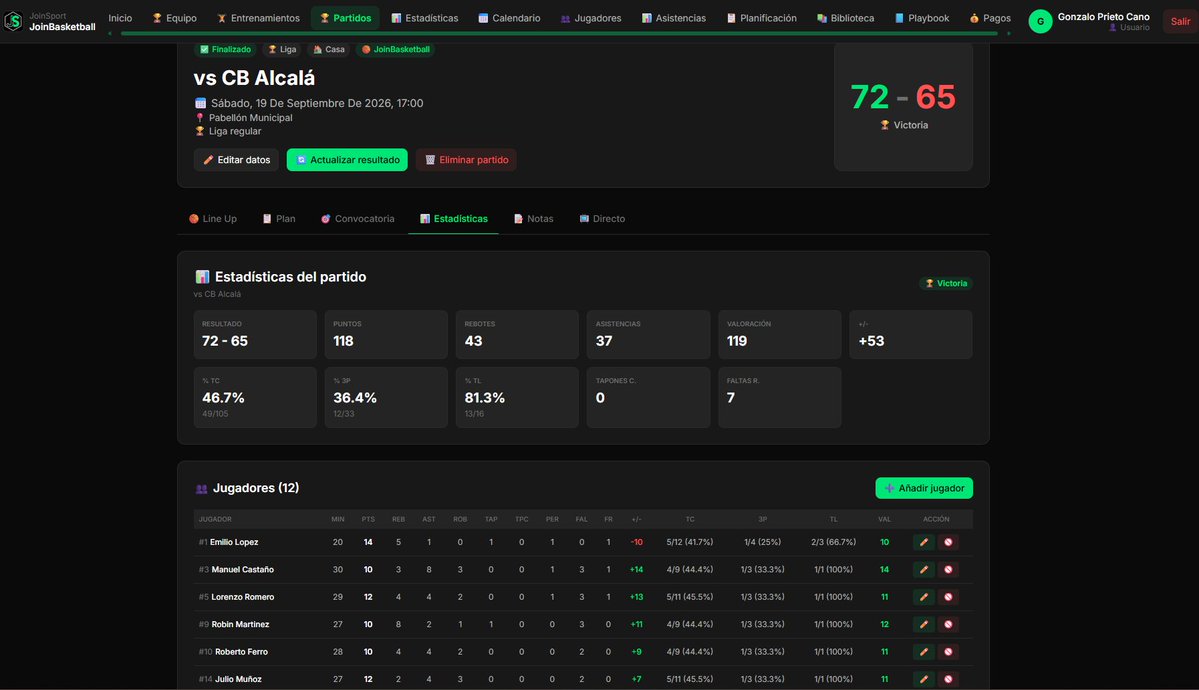Edit Roberto Ferro stats with pencil icon
The image size is (1199, 690).
(x=924, y=652)
